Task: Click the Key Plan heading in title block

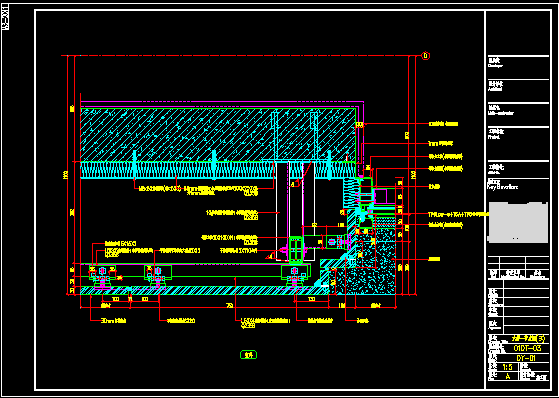Action: pos(502,185)
